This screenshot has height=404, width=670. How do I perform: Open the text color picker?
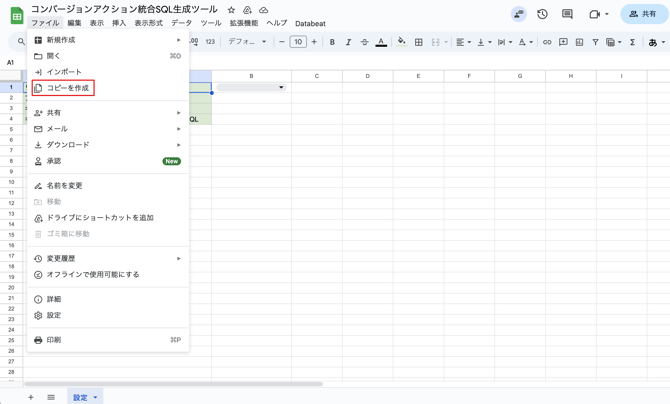(x=381, y=42)
